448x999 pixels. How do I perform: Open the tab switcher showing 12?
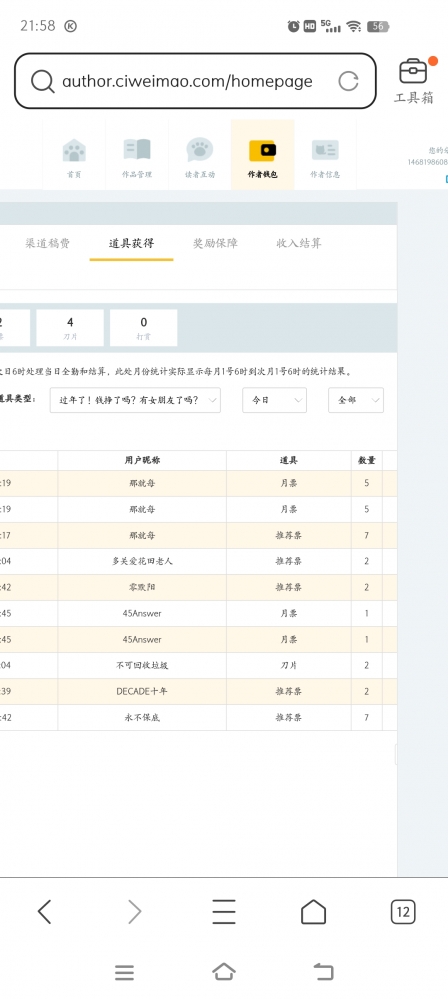(x=402, y=912)
